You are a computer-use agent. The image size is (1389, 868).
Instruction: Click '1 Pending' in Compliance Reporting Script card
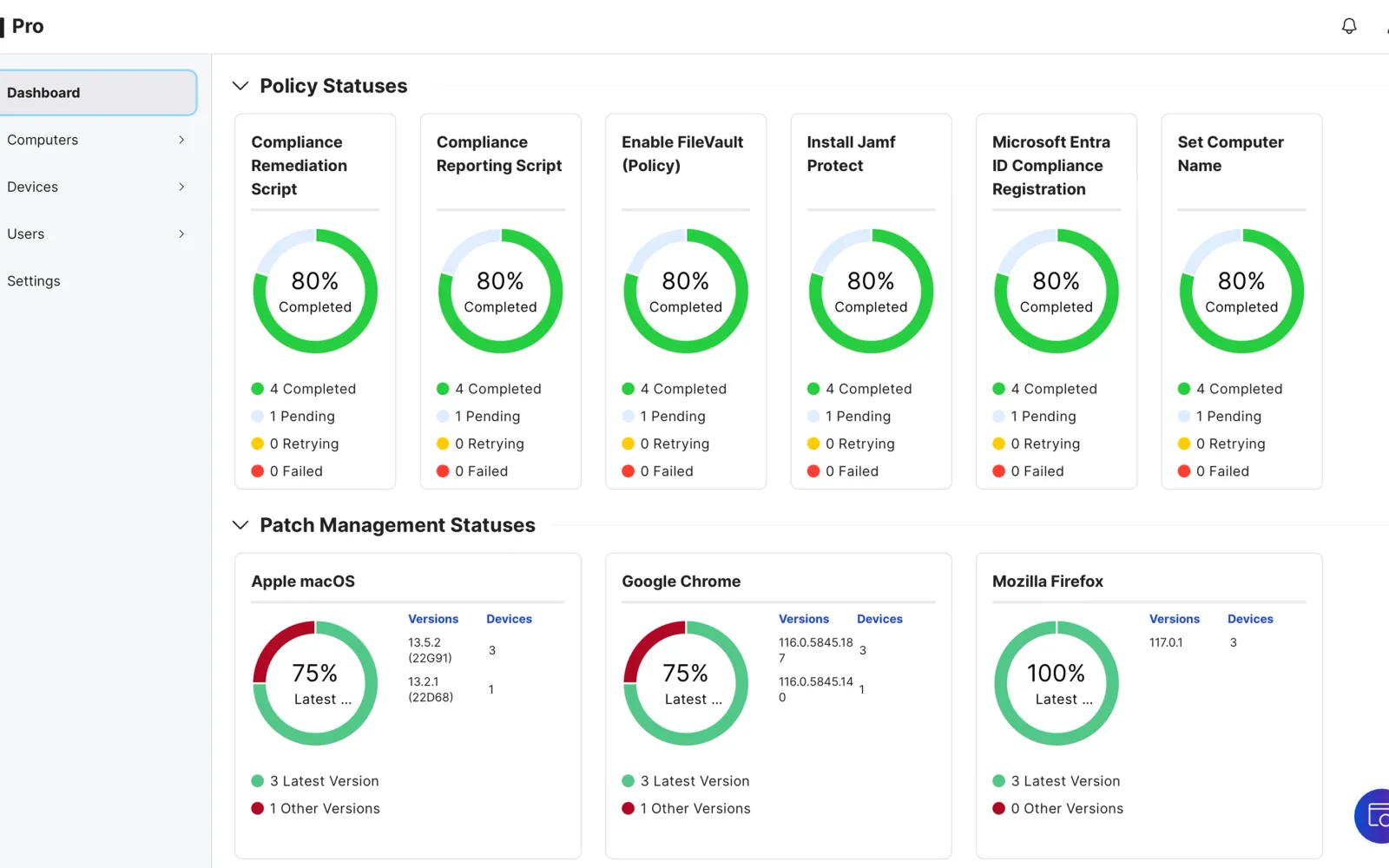click(x=478, y=417)
